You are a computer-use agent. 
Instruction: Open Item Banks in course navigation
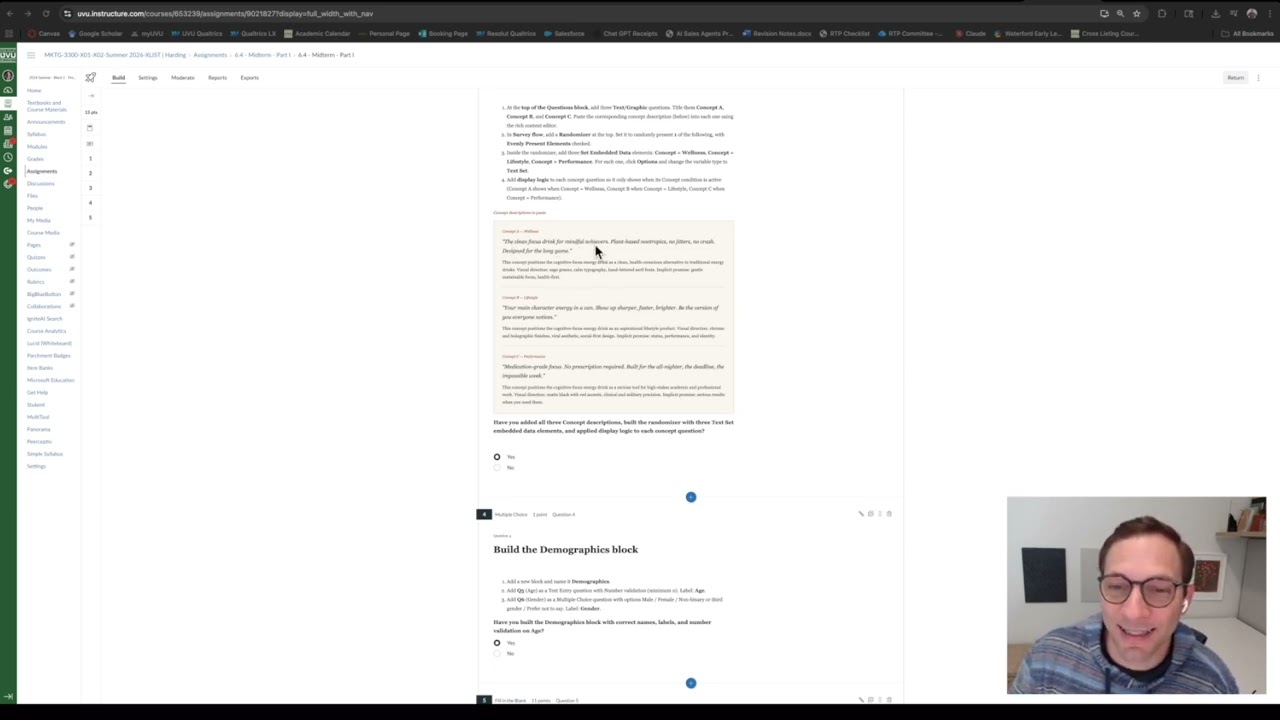(x=40, y=368)
